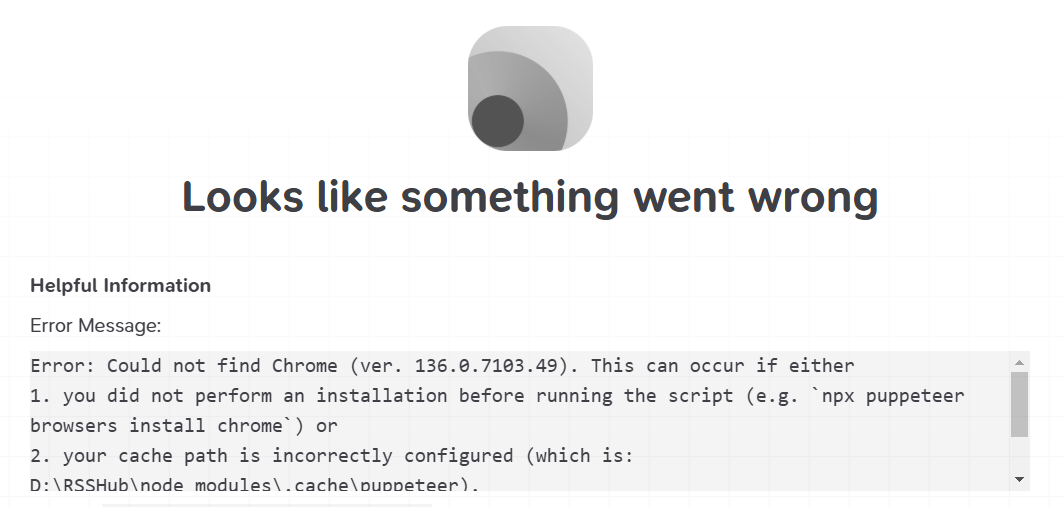Click the error box scrollbar thumb

[x=1019, y=403]
